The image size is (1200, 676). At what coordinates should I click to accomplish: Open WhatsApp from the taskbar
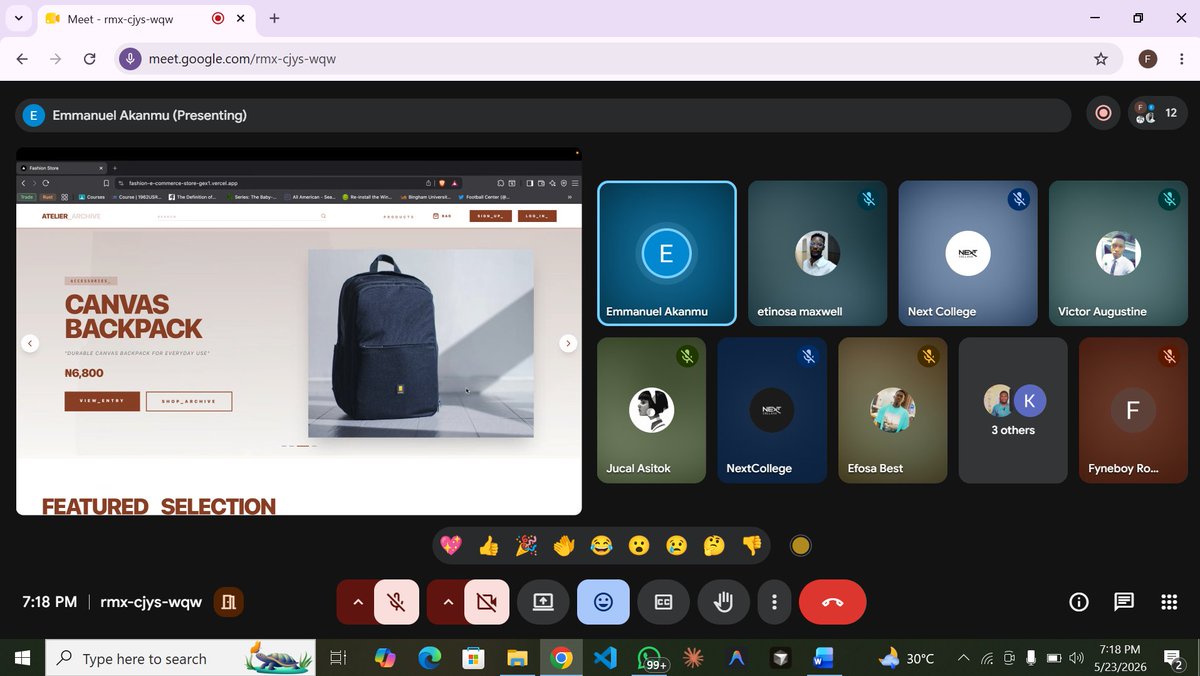(650, 658)
